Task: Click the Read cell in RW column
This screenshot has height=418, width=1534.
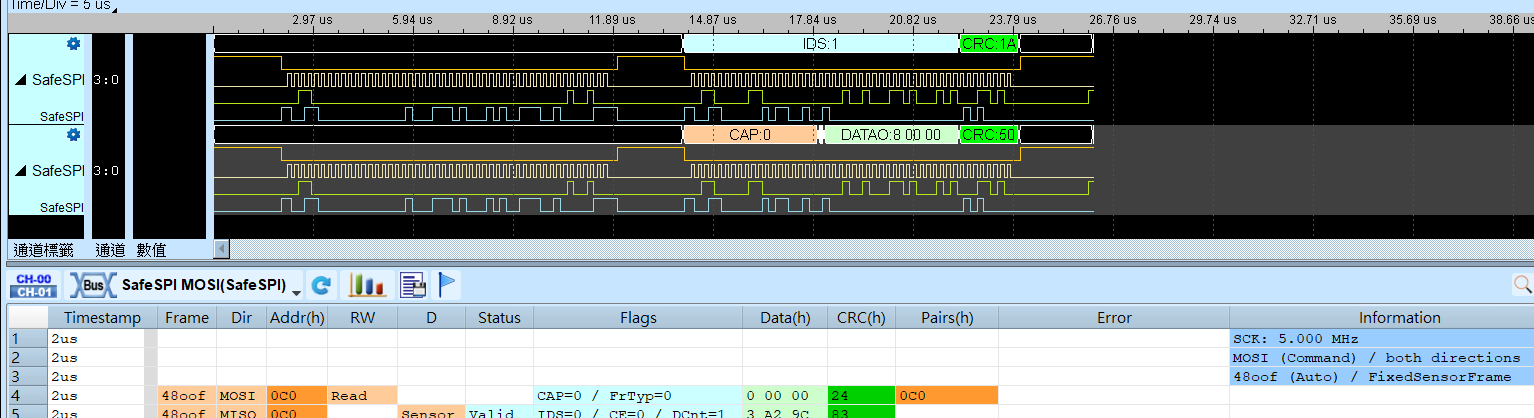Action: pos(361,395)
